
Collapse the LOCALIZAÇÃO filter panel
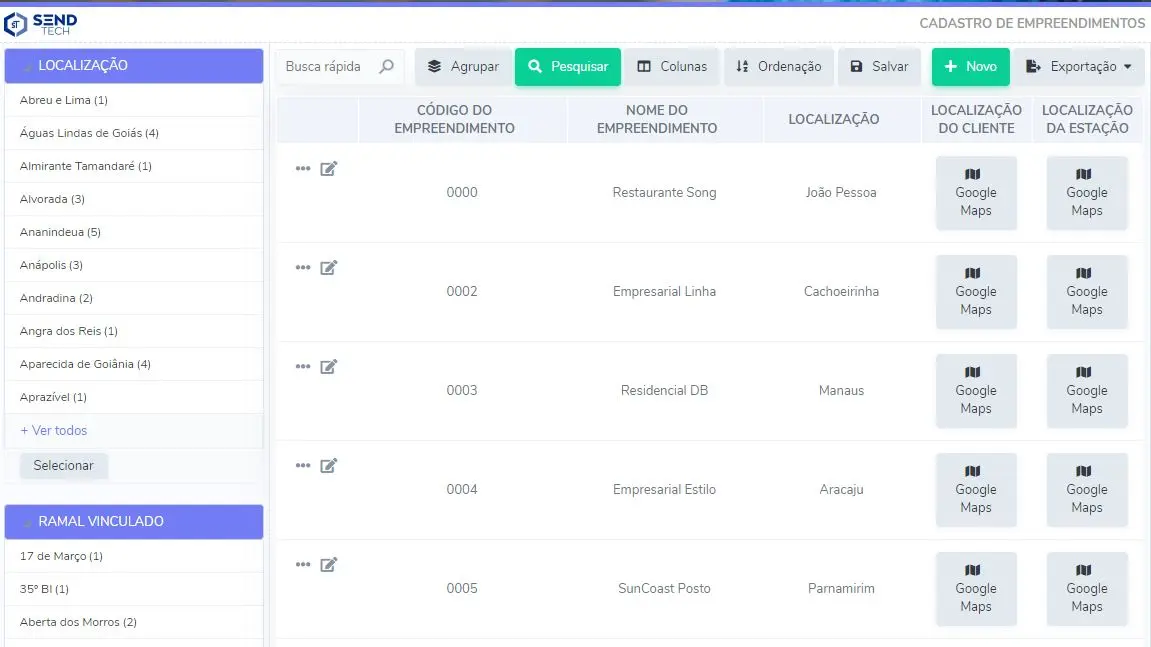coord(134,66)
